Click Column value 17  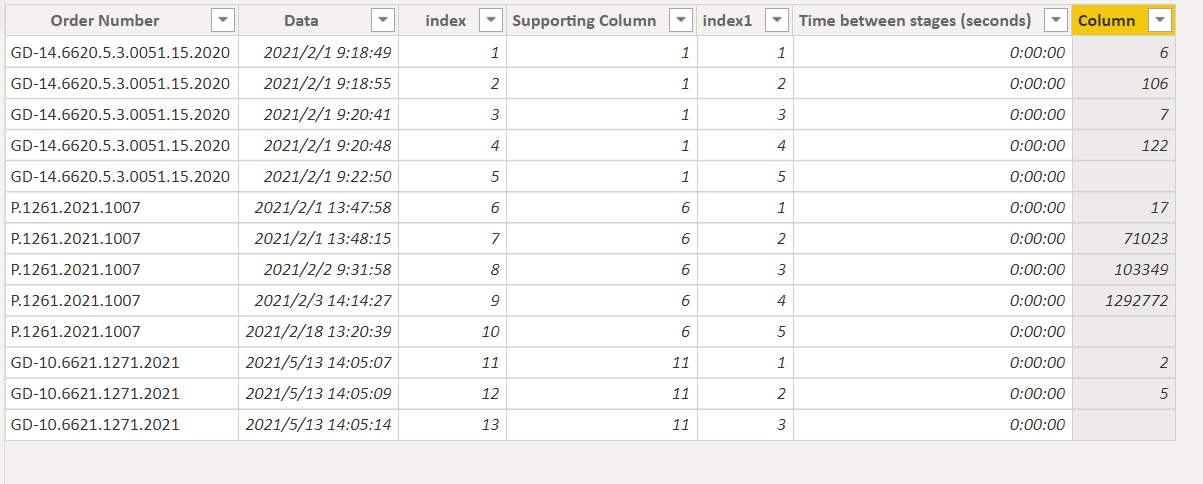(x=1124, y=207)
